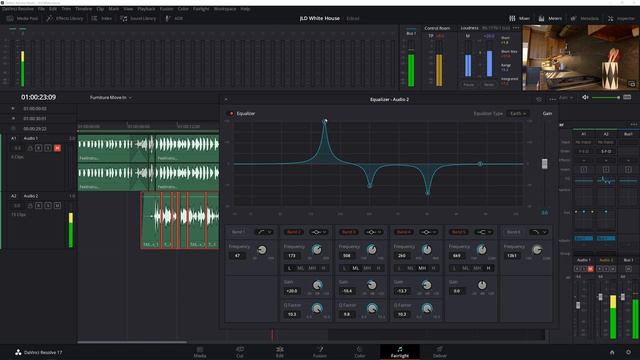Screen dimensions: 640x360
Task: Toggle the Equalizer enable button
Action: [231, 113]
